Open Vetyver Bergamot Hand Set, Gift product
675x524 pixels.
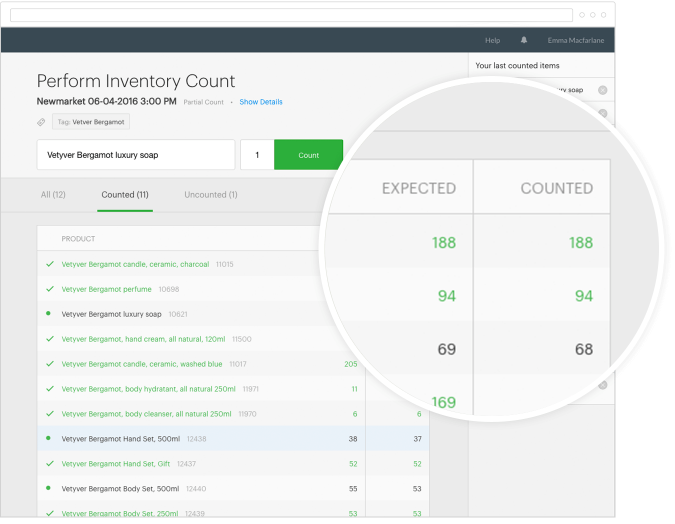(115, 464)
